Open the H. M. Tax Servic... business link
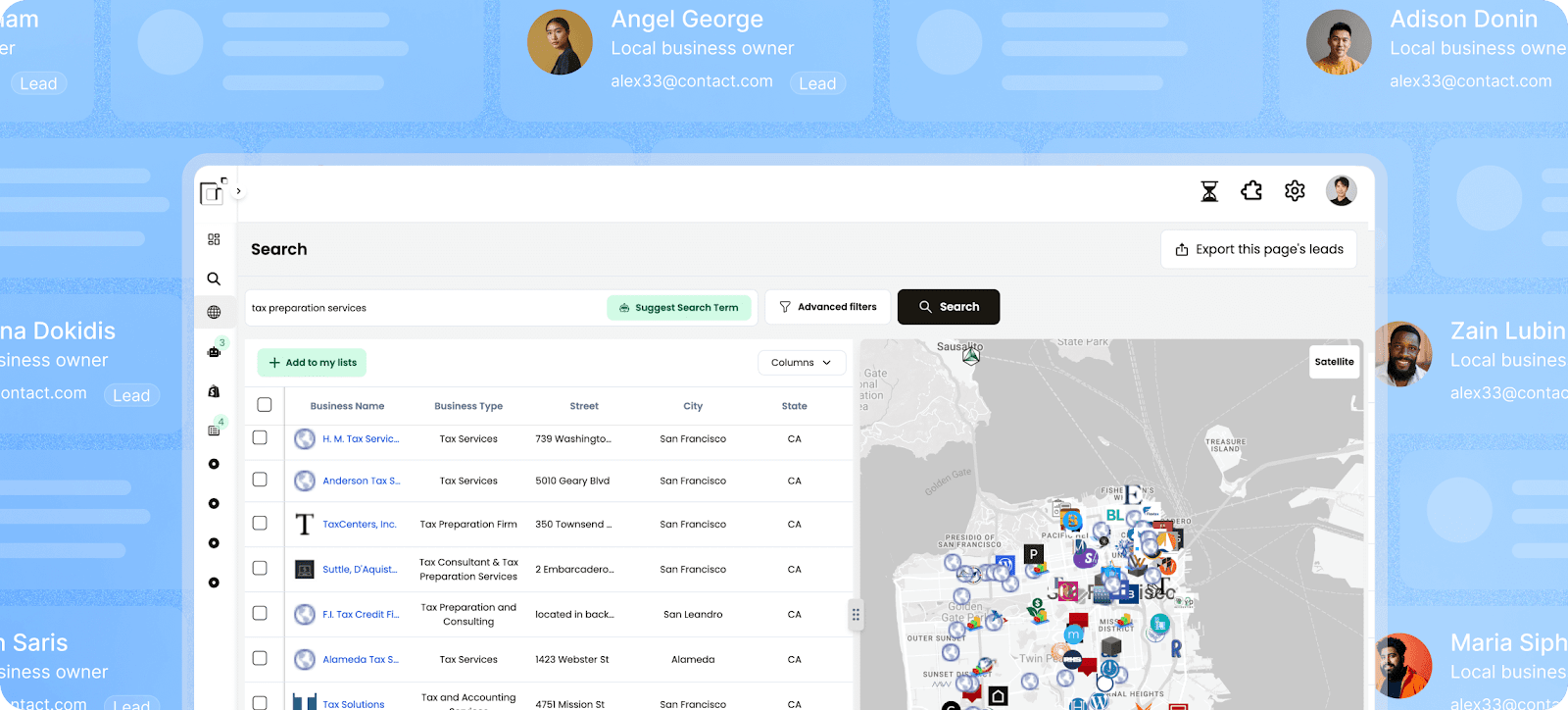 (361, 439)
